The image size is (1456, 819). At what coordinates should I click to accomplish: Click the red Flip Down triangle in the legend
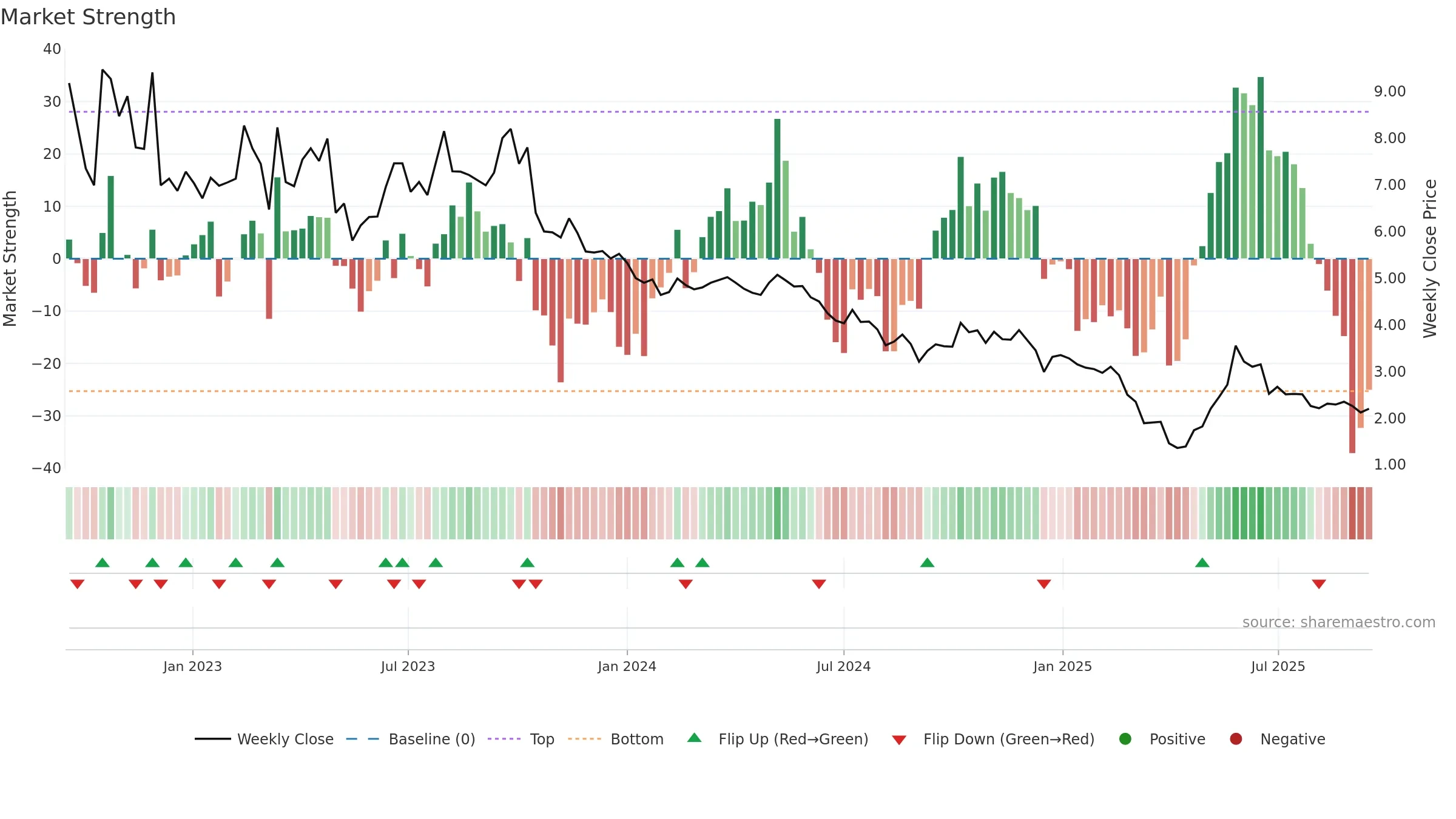tap(899, 740)
